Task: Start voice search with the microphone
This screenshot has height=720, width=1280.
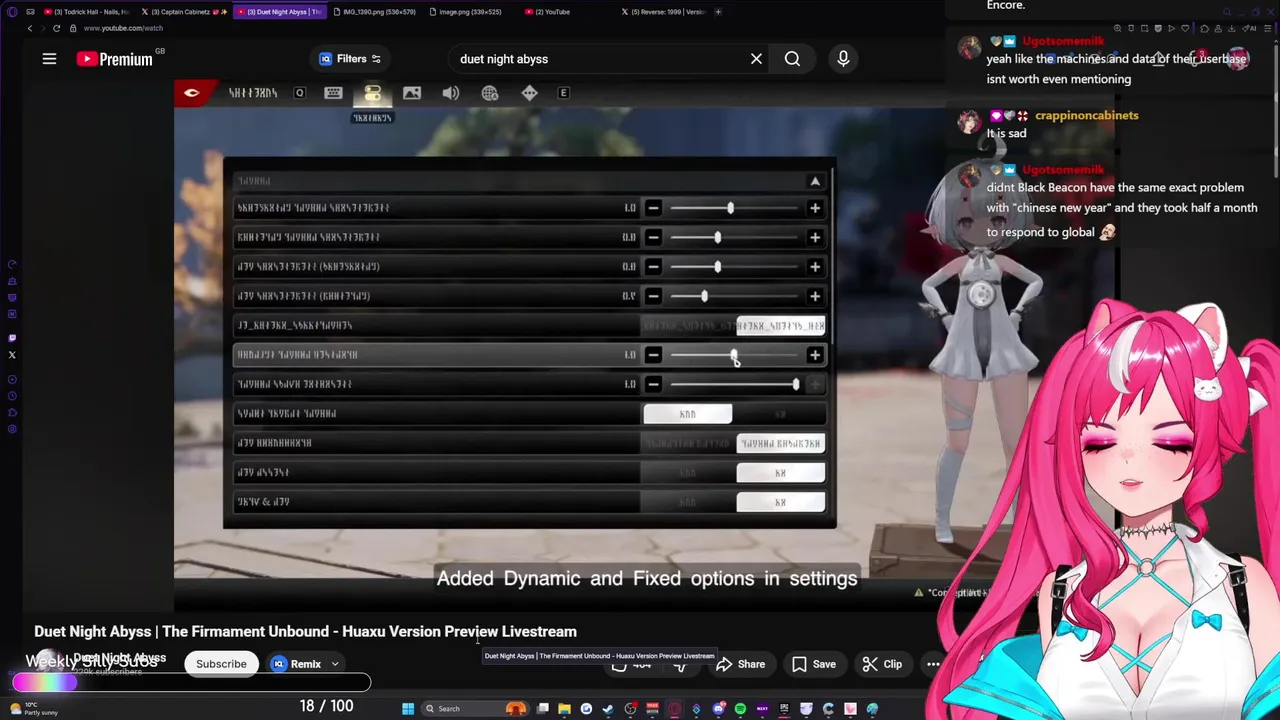Action: click(x=843, y=59)
